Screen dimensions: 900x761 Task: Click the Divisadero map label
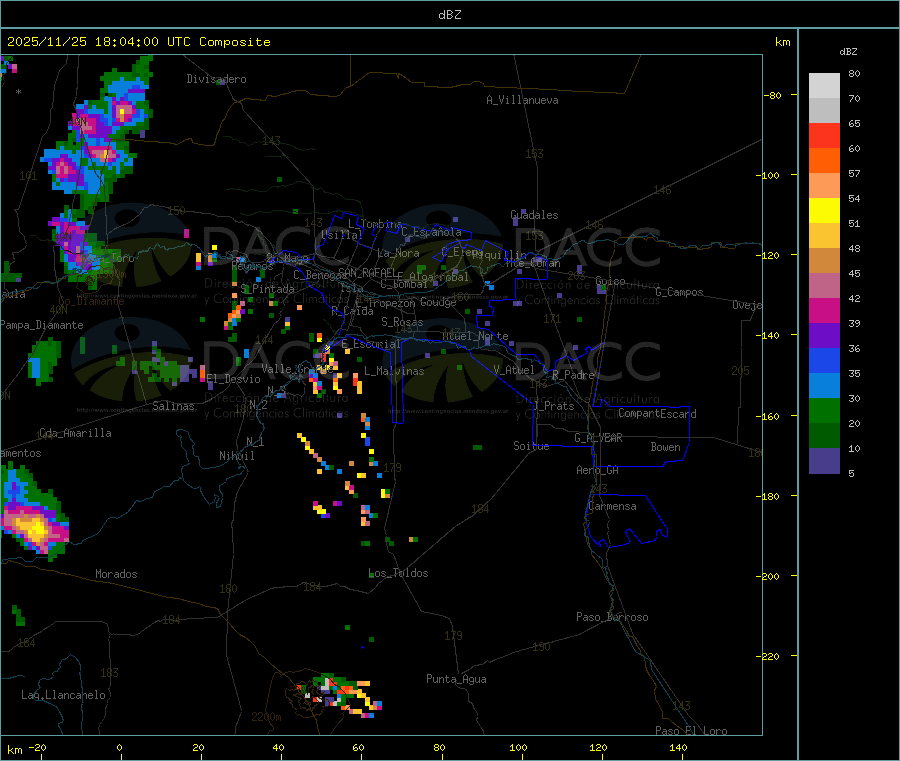pos(216,79)
